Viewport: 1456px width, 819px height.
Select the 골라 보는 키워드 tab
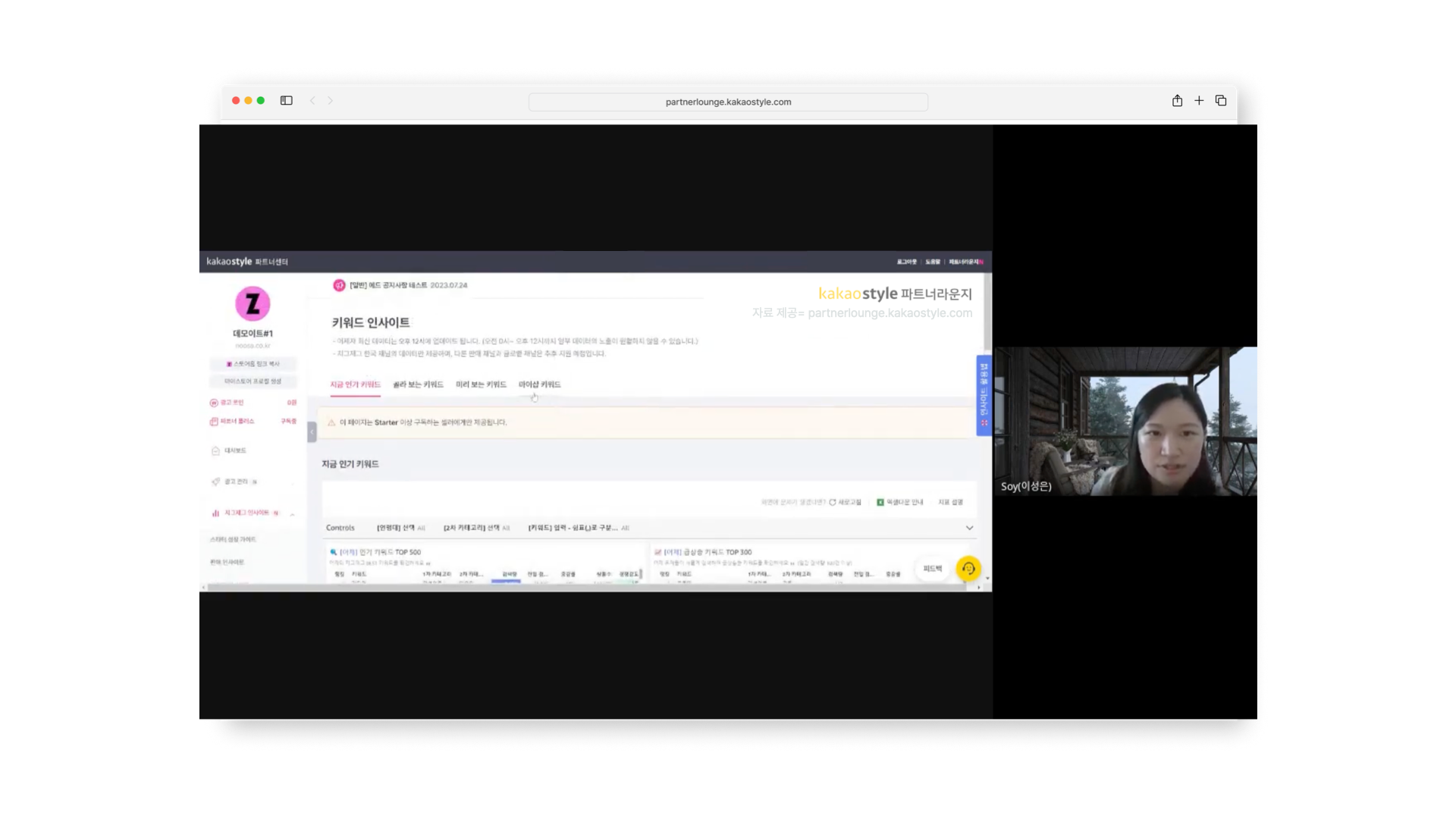coord(418,384)
